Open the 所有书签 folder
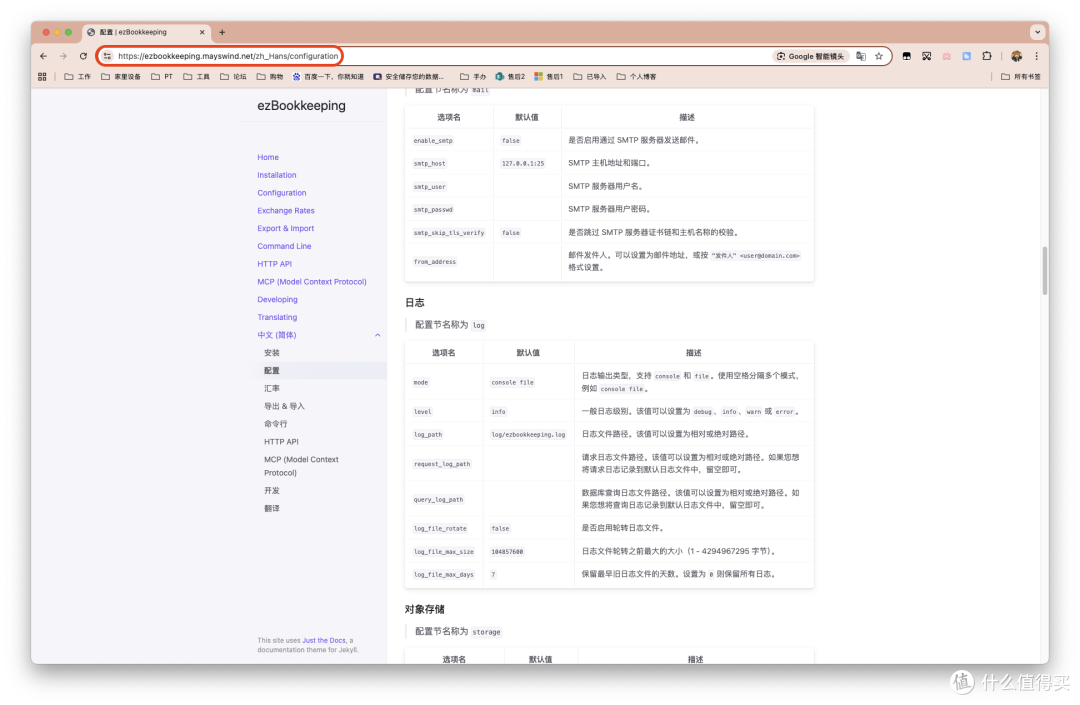Screen dimensions: 1080x705 coord(1021,77)
